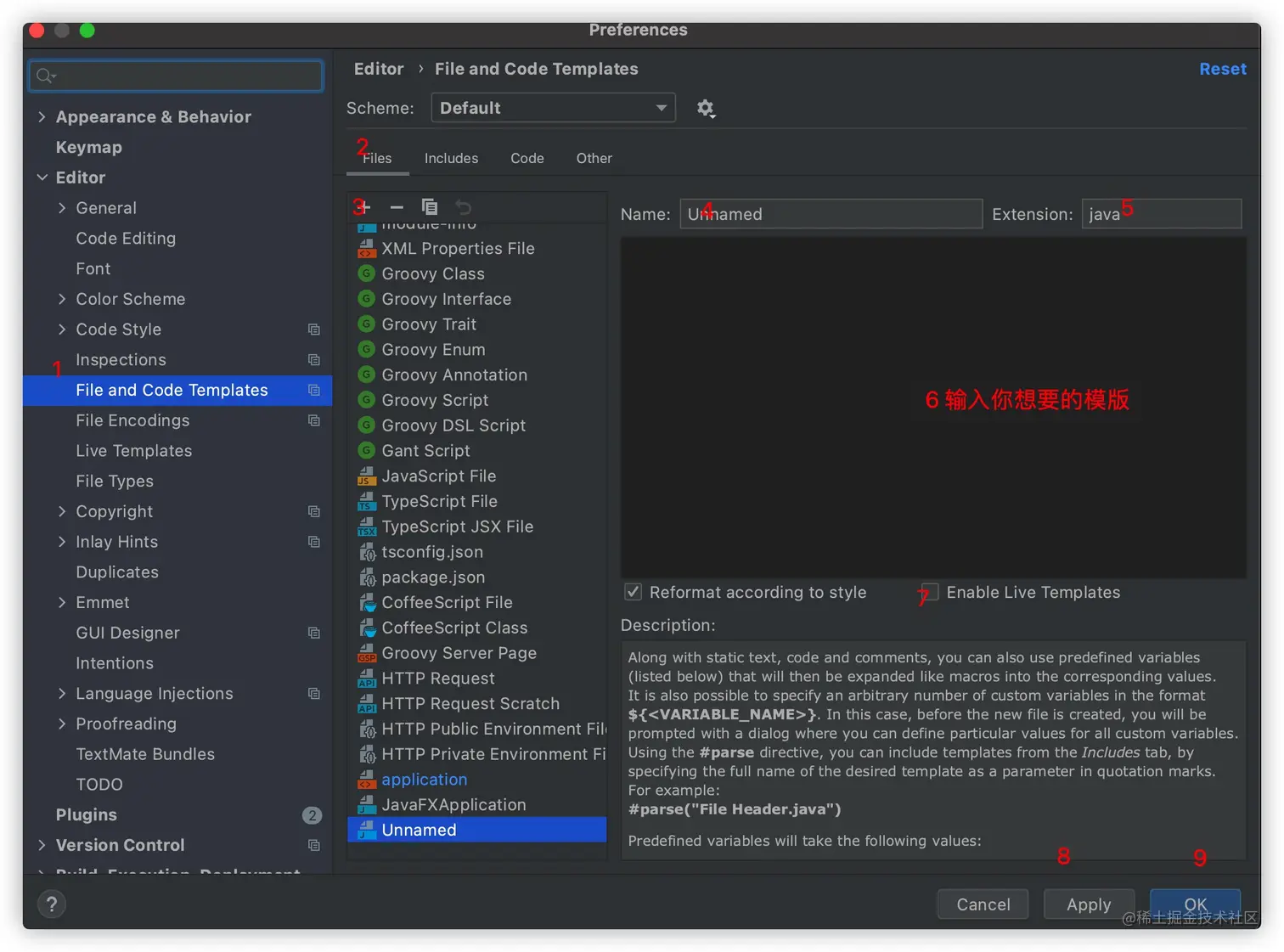
Task: Click the Reset link
Action: pyautogui.click(x=1223, y=69)
